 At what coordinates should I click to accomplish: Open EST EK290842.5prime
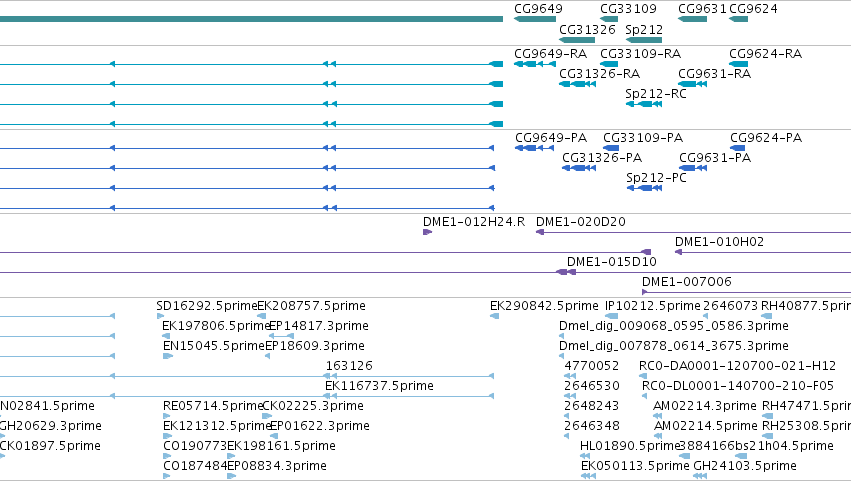point(544,306)
